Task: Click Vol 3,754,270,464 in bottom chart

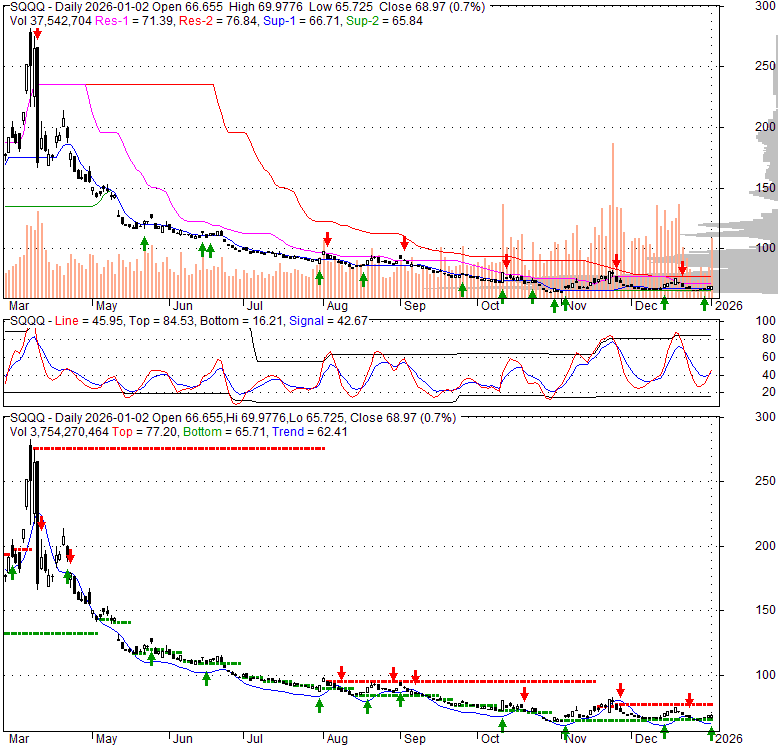Action: 59,432
